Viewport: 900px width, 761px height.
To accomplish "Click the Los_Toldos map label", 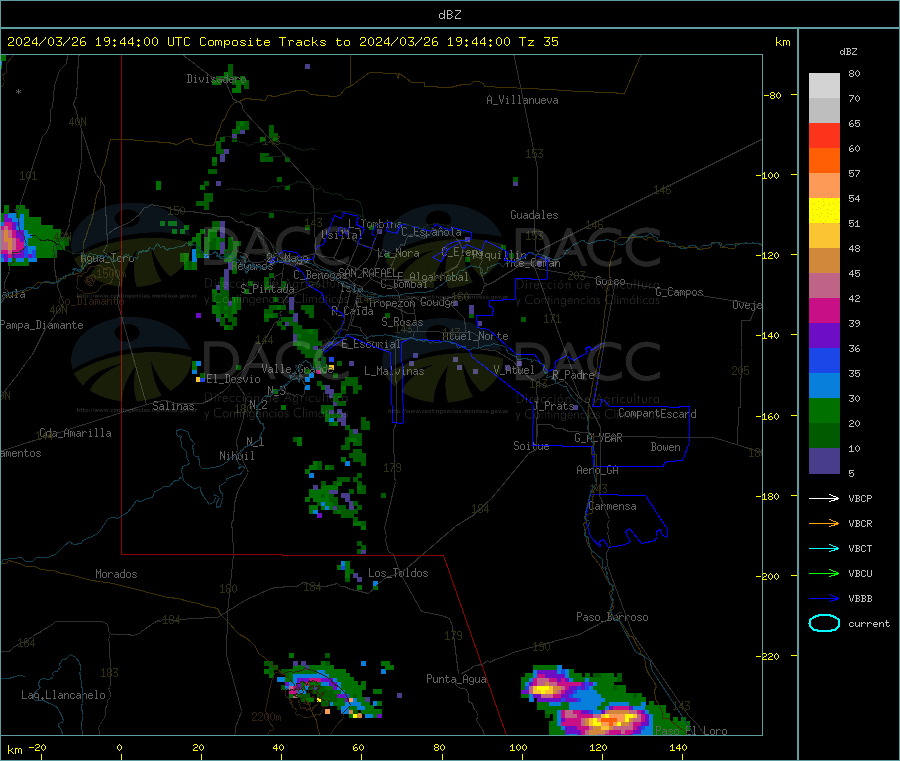I will tap(398, 573).
